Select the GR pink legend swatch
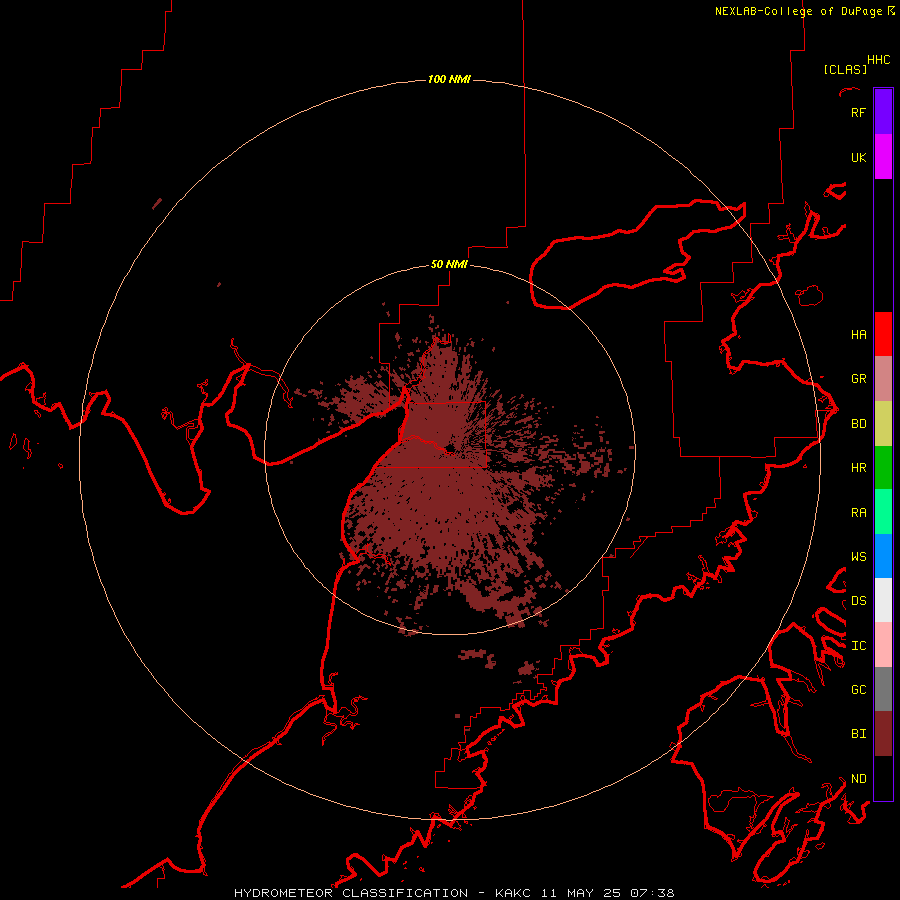This screenshot has width=900, height=900. (x=883, y=378)
